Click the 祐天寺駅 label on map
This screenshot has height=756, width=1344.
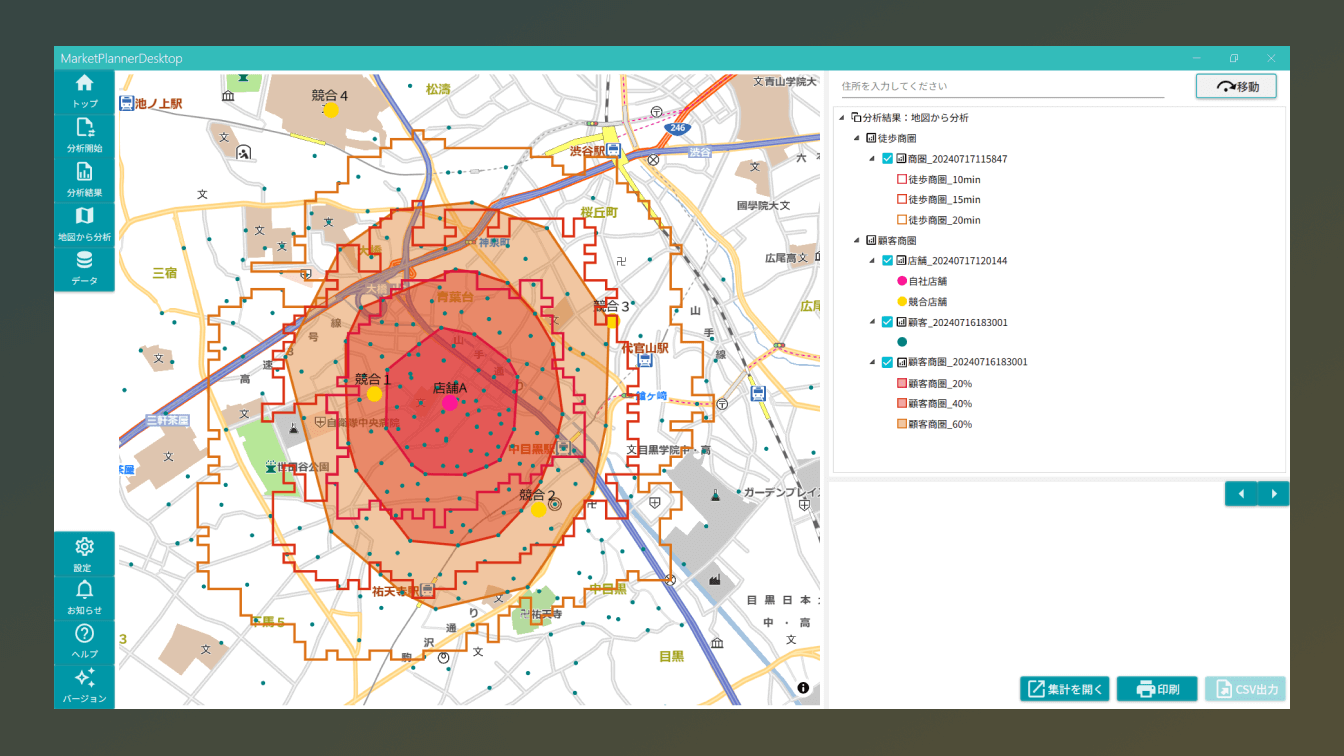tap(395, 591)
